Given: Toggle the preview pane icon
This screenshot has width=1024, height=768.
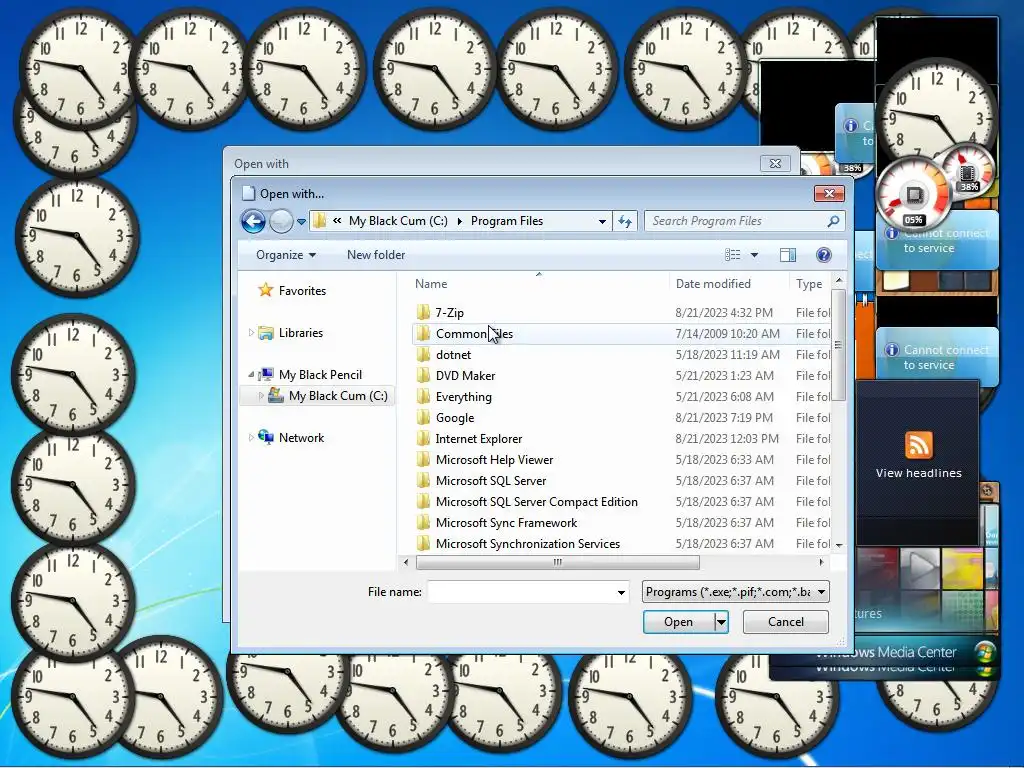Looking at the screenshot, I should (788, 255).
